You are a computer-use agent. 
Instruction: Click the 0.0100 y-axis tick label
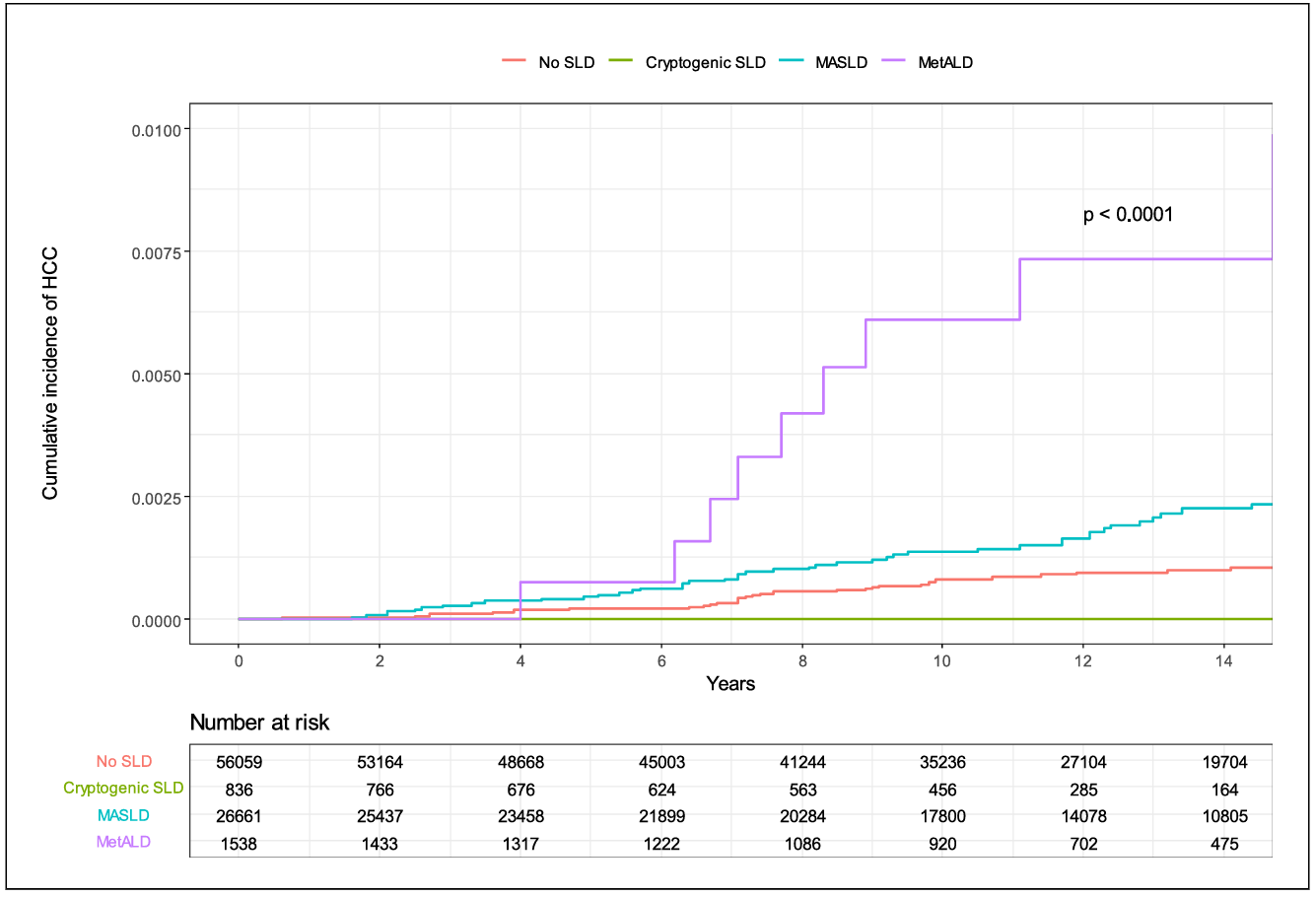coord(155,130)
